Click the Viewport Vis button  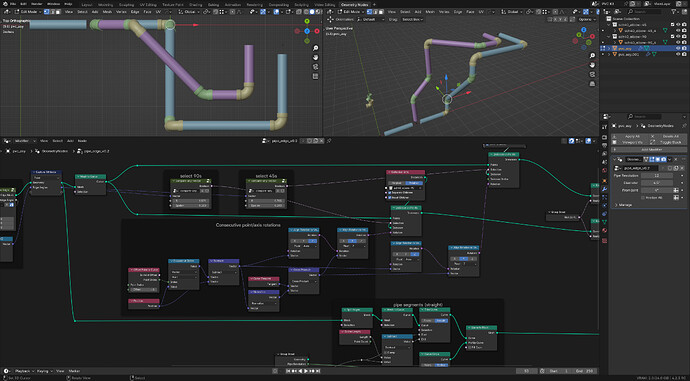[631, 142]
